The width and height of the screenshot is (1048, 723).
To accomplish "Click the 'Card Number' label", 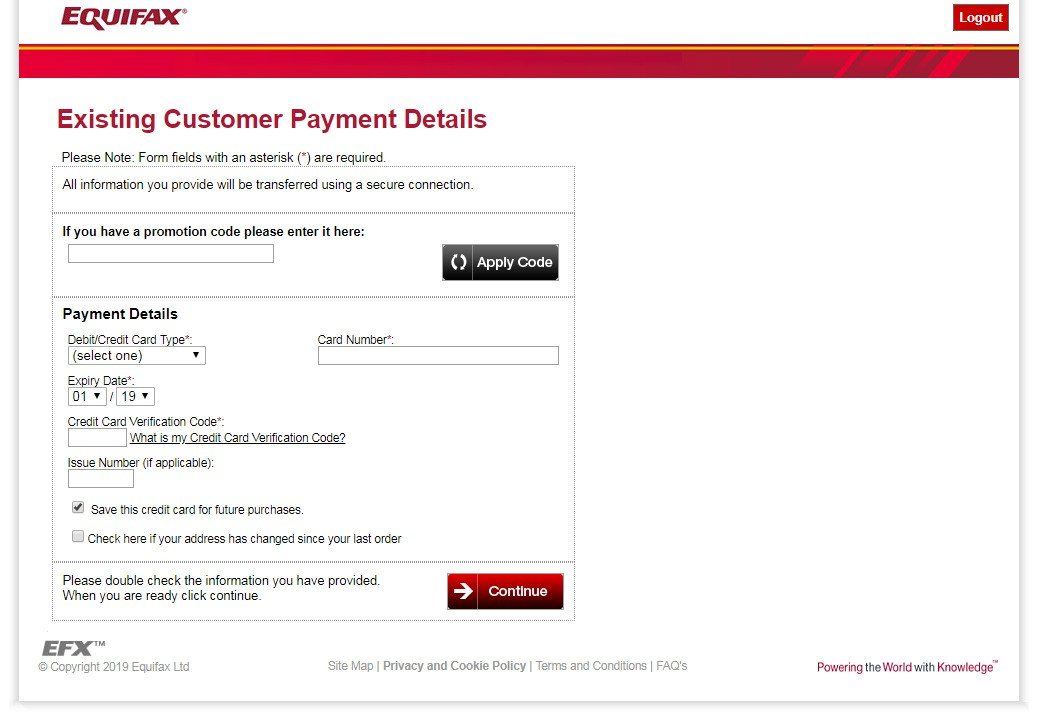I will [x=356, y=339].
